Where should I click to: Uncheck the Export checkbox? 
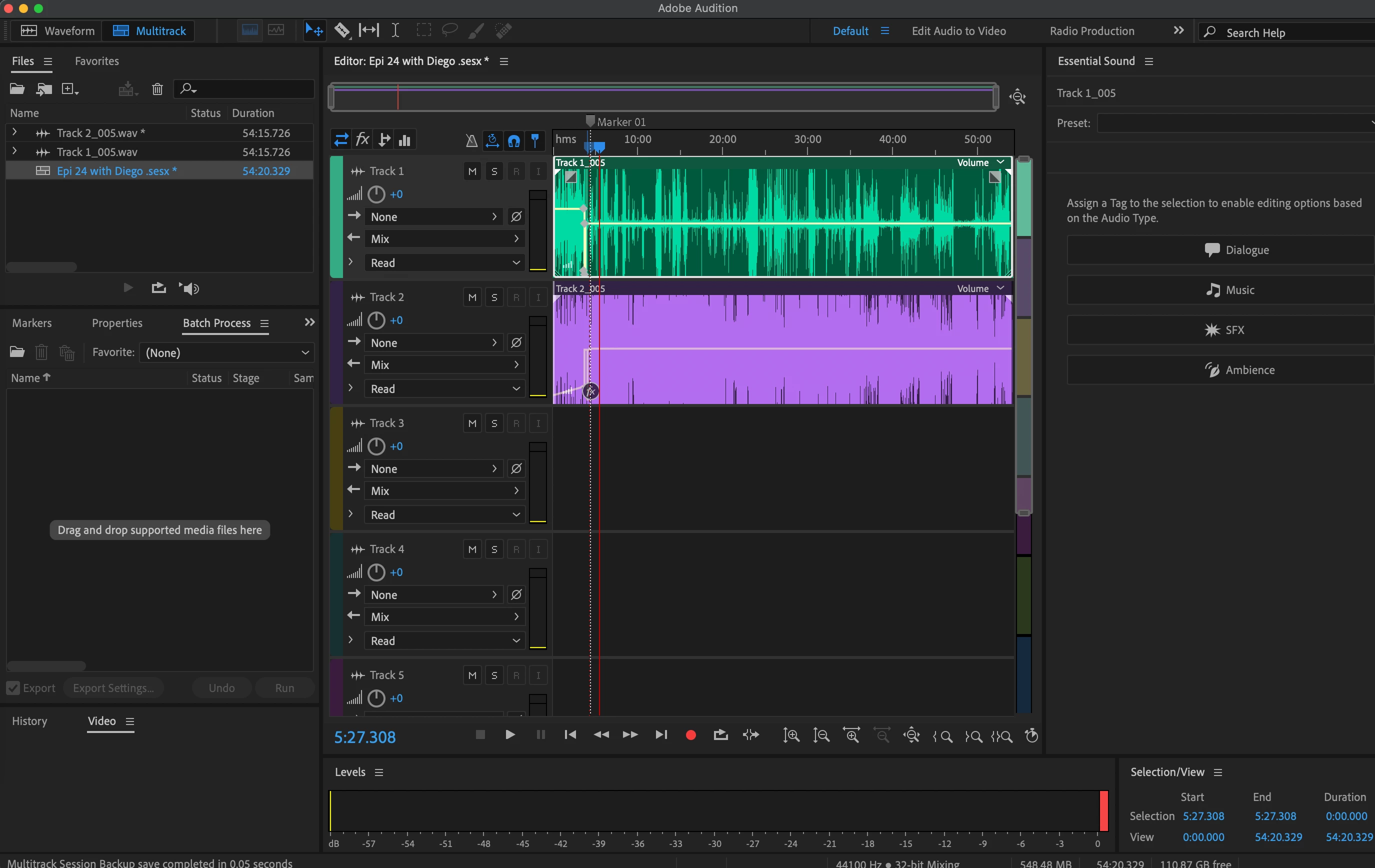[13, 688]
